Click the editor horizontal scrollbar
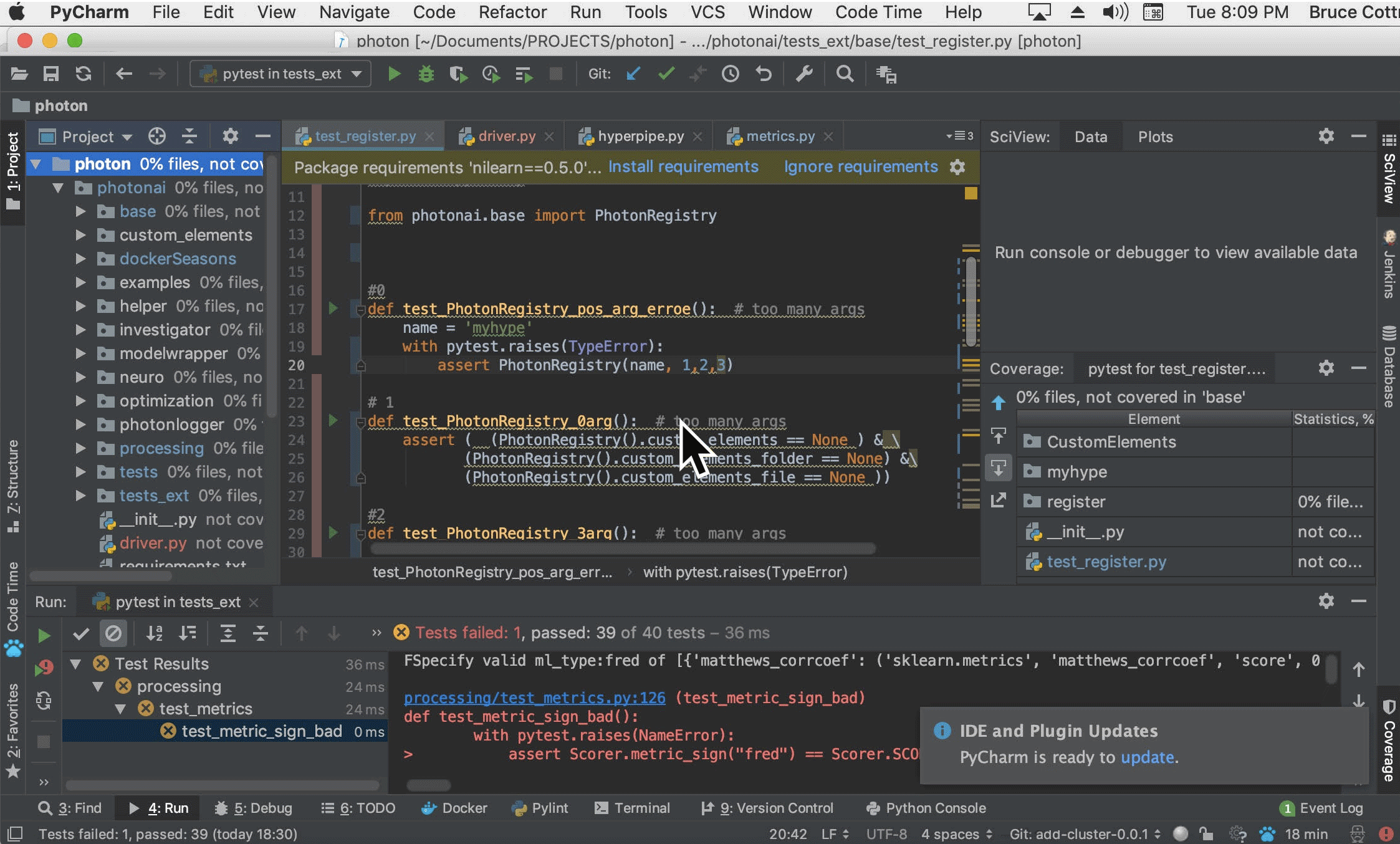The width and height of the screenshot is (1400, 844). point(623,549)
